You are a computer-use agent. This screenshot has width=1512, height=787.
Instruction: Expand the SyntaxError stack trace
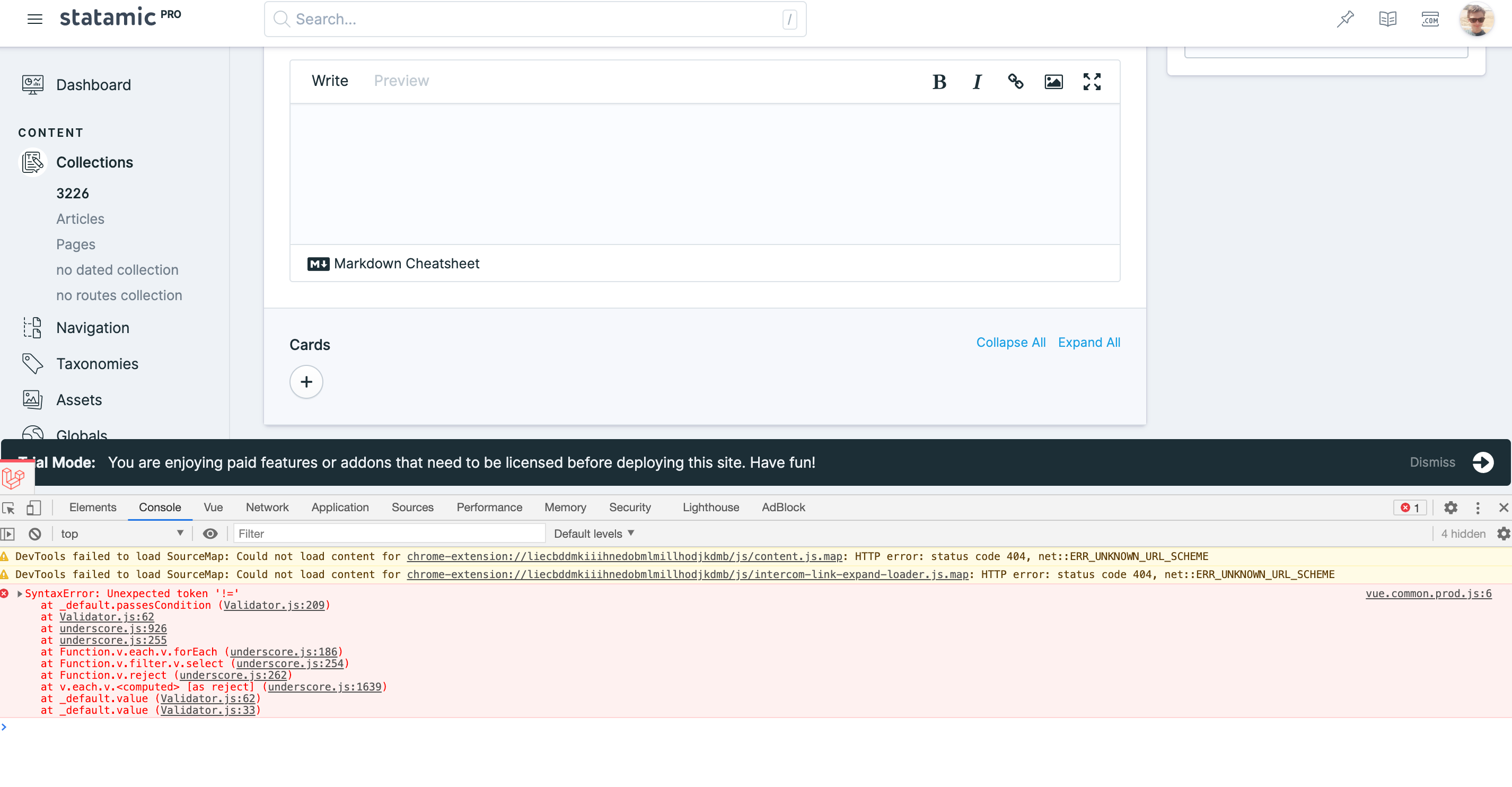point(20,594)
